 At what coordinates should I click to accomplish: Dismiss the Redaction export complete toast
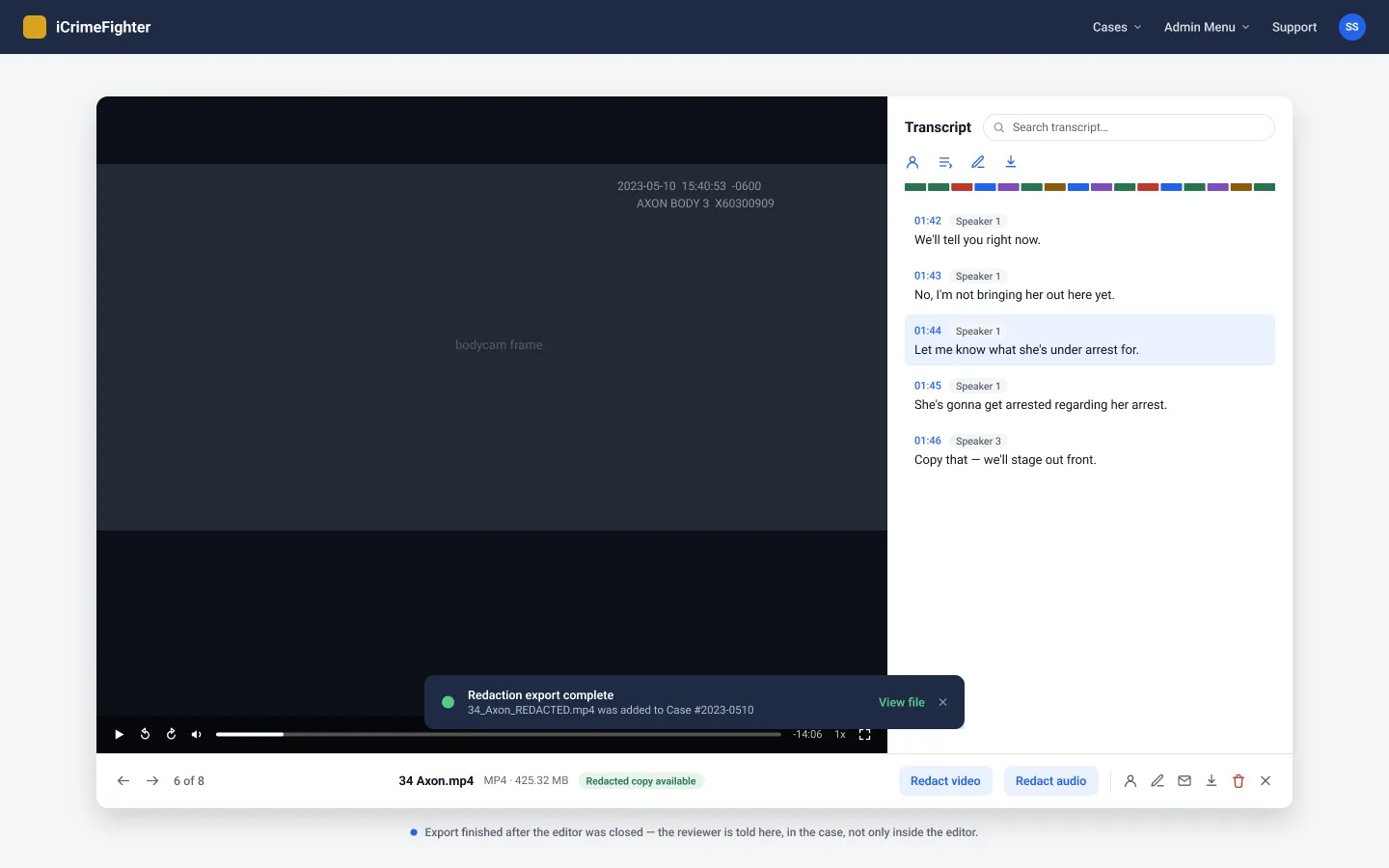(943, 702)
